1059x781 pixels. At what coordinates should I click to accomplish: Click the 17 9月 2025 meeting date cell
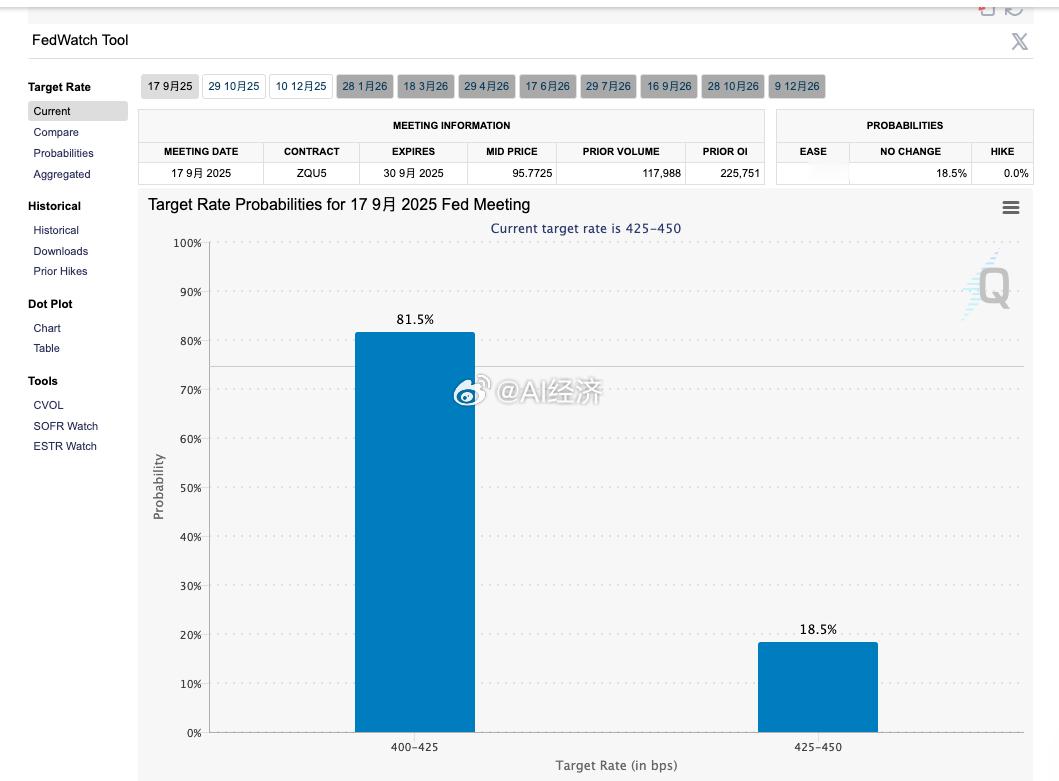click(x=201, y=174)
